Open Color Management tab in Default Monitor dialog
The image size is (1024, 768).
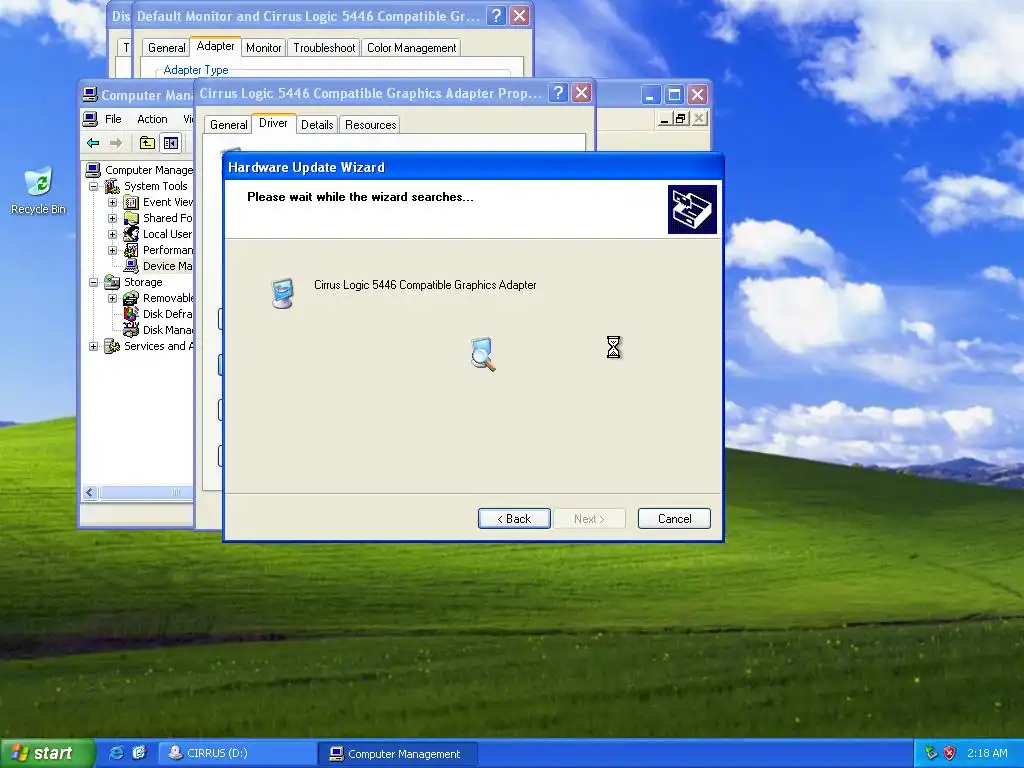coord(411,48)
